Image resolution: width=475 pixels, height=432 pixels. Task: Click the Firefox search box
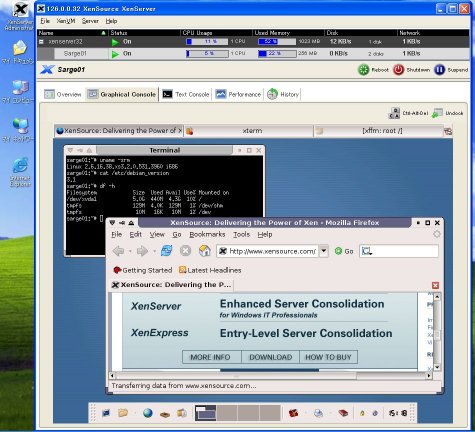[399, 251]
